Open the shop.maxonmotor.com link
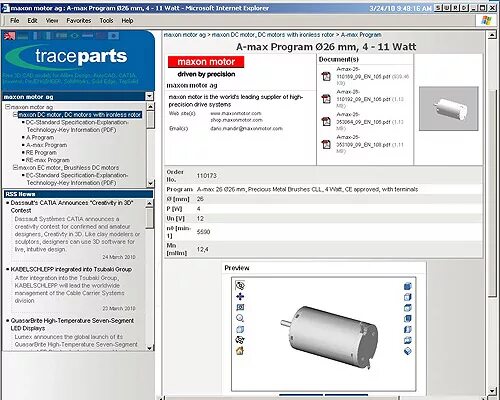This screenshot has height=400, width=500. point(236,120)
